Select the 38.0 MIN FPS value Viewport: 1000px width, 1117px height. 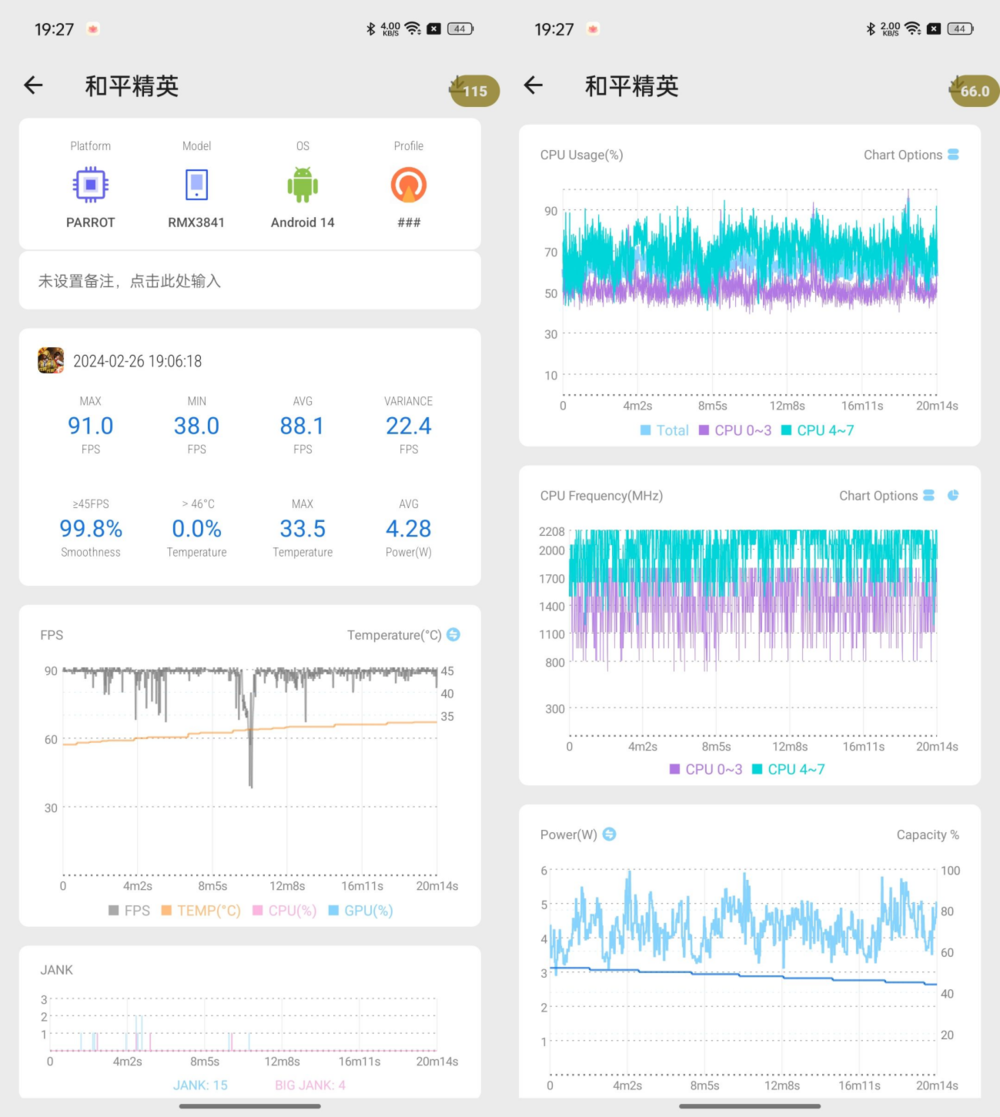coord(197,426)
